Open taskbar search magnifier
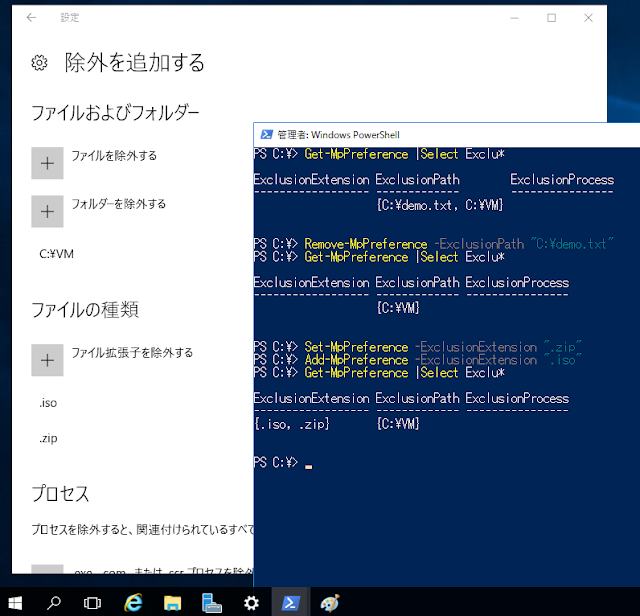This screenshot has height=616, width=640. (x=53, y=603)
